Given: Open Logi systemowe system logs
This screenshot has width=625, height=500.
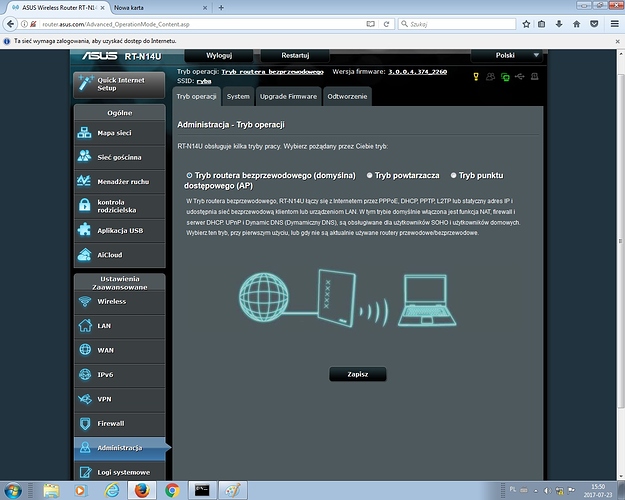Looking at the screenshot, I should point(120,472).
